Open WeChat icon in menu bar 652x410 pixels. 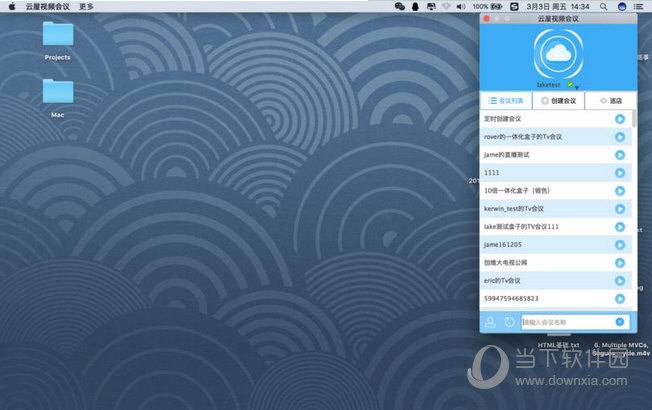[400, 6]
